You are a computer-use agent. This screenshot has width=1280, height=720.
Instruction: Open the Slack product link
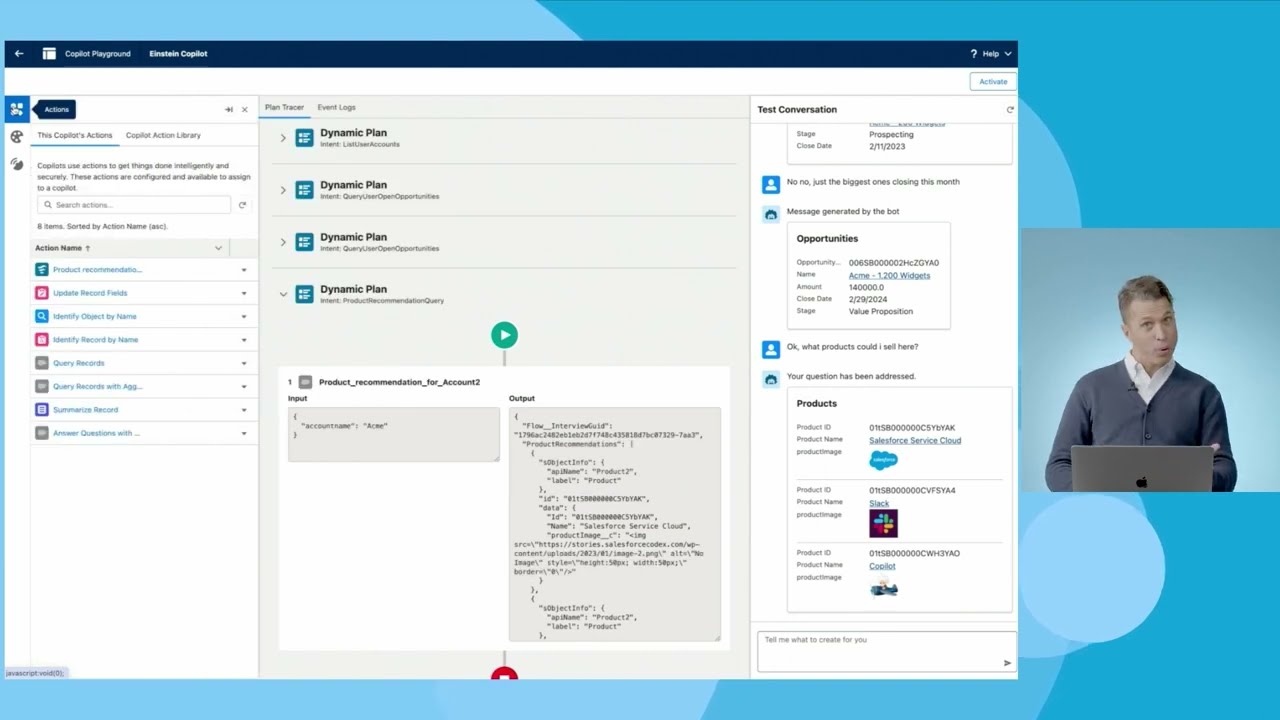click(x=879, y=503)
